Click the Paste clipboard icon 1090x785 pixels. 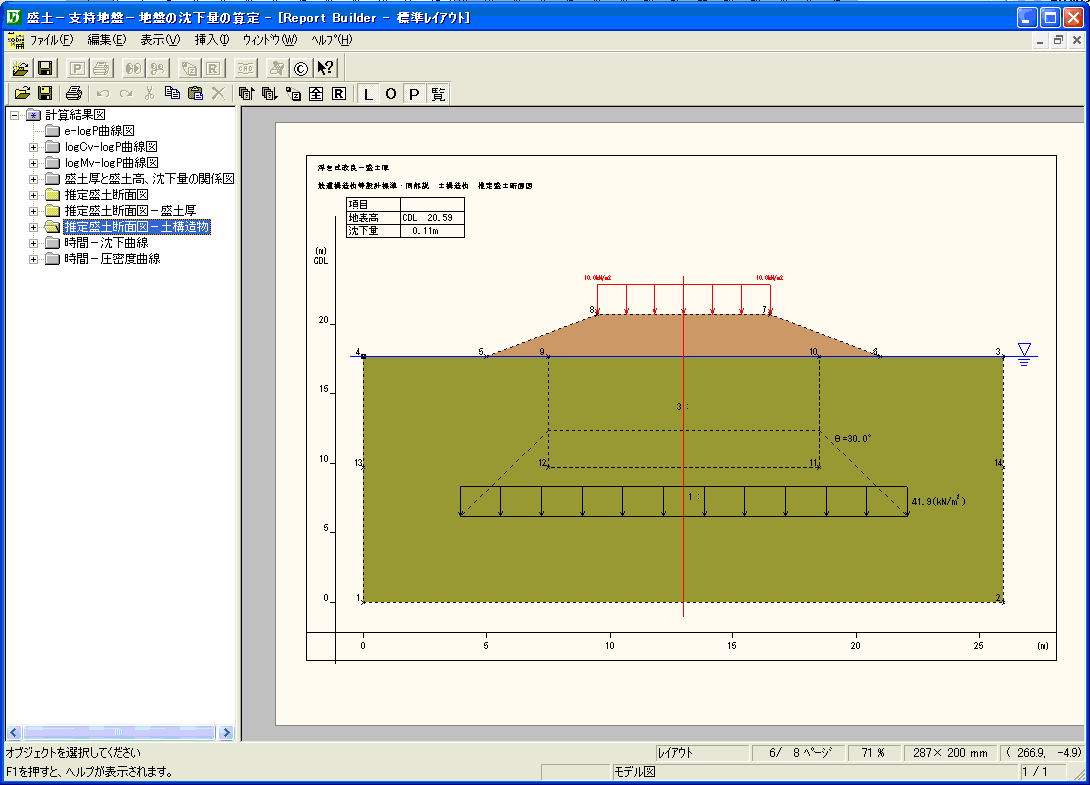[x=195, y=94]
